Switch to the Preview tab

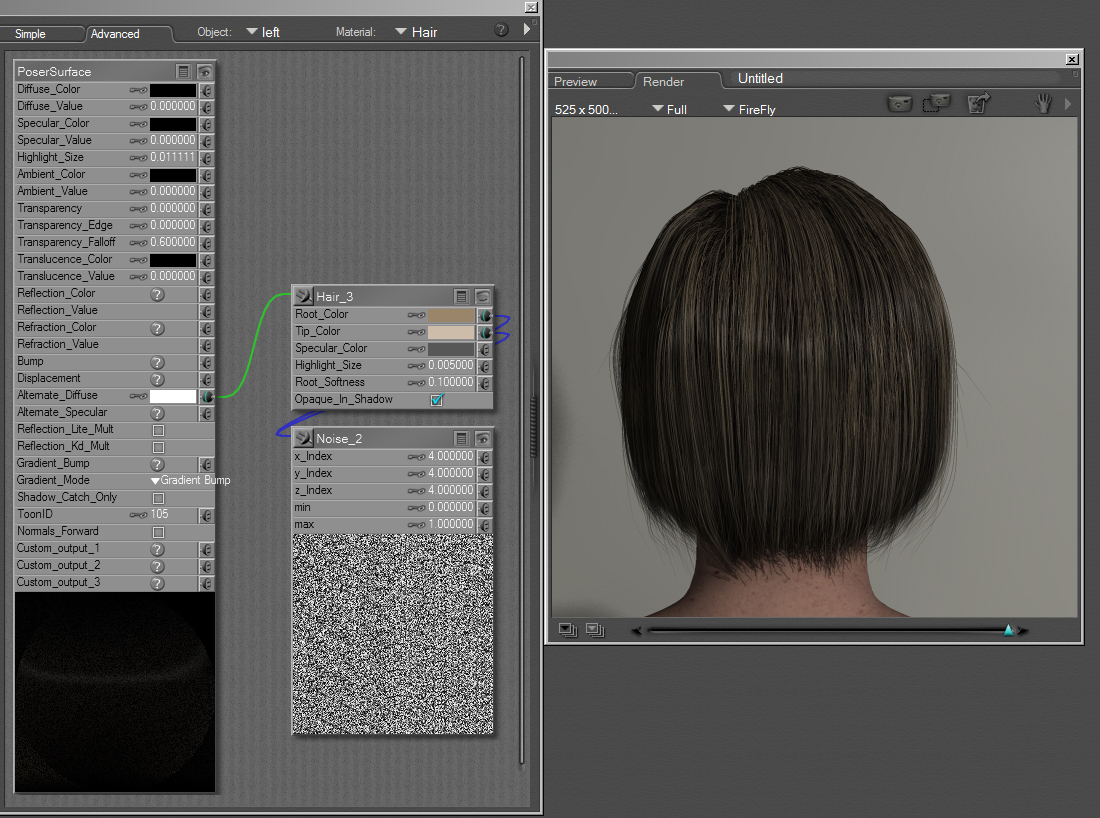575,82
